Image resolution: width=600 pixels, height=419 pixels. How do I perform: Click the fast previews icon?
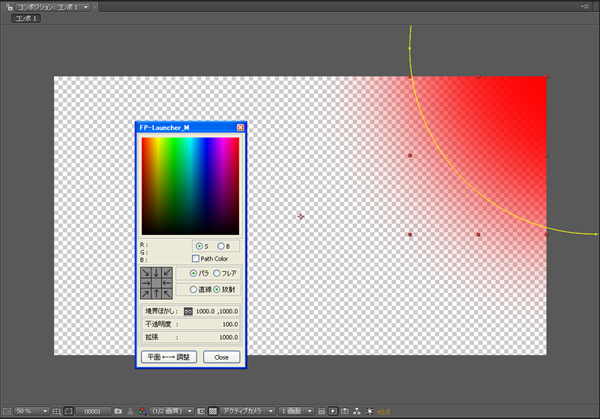tap(333, 411)
